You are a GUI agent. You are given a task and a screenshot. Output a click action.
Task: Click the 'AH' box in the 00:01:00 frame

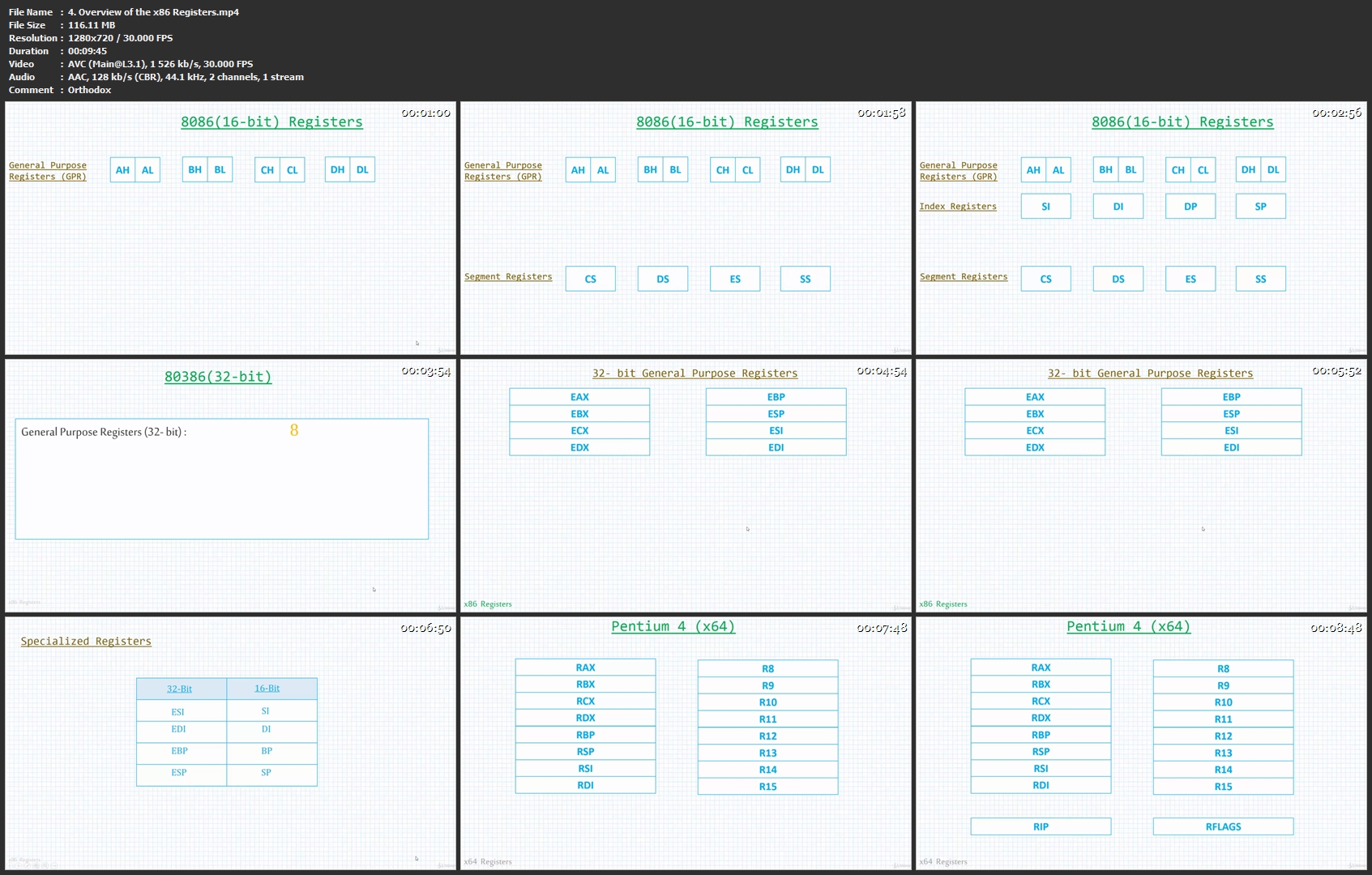[122, 170]
